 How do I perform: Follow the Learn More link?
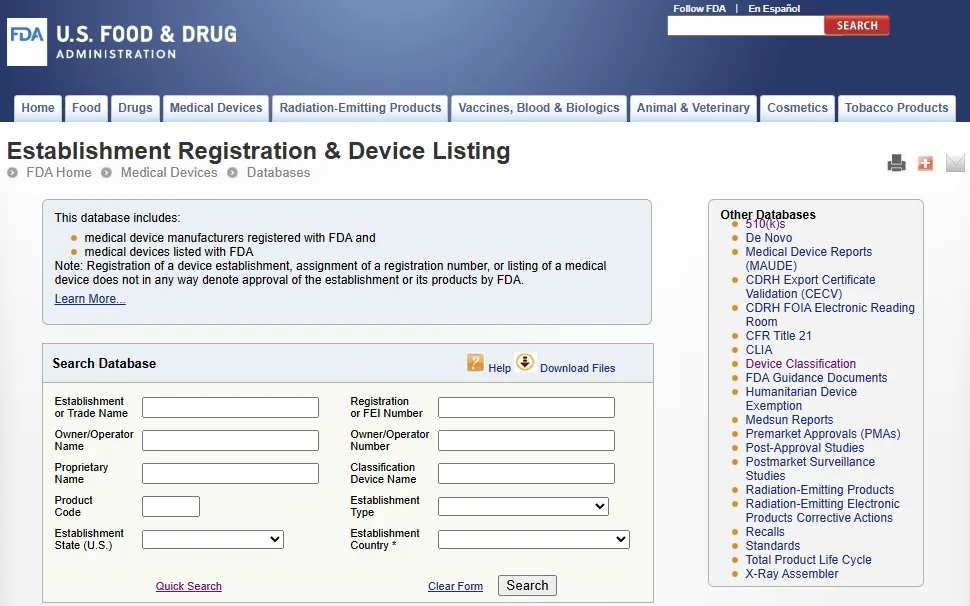(x=90, y=299)
